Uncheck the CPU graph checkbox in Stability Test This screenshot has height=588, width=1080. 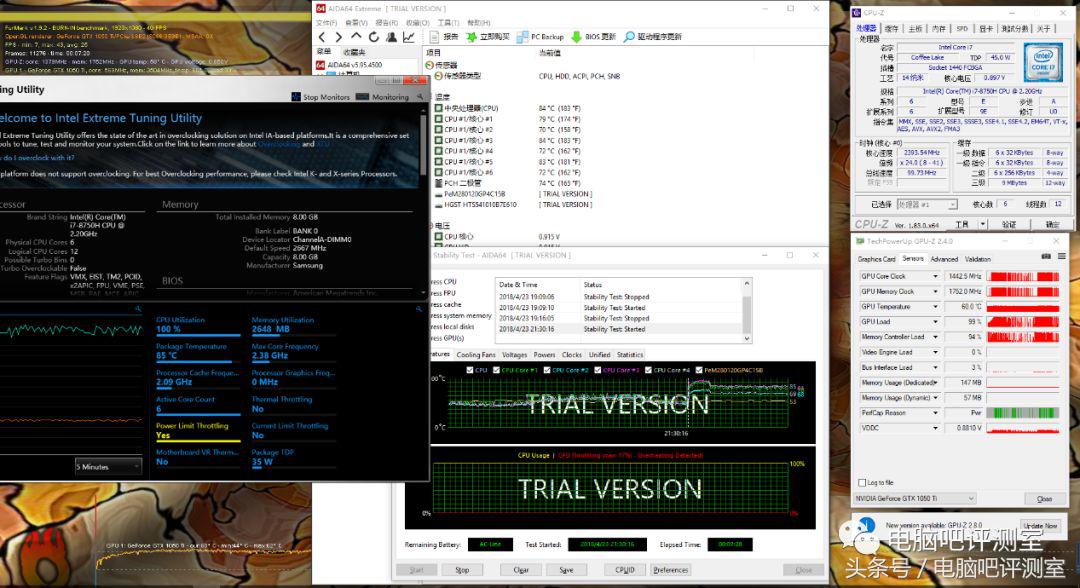tap(470, 370)
